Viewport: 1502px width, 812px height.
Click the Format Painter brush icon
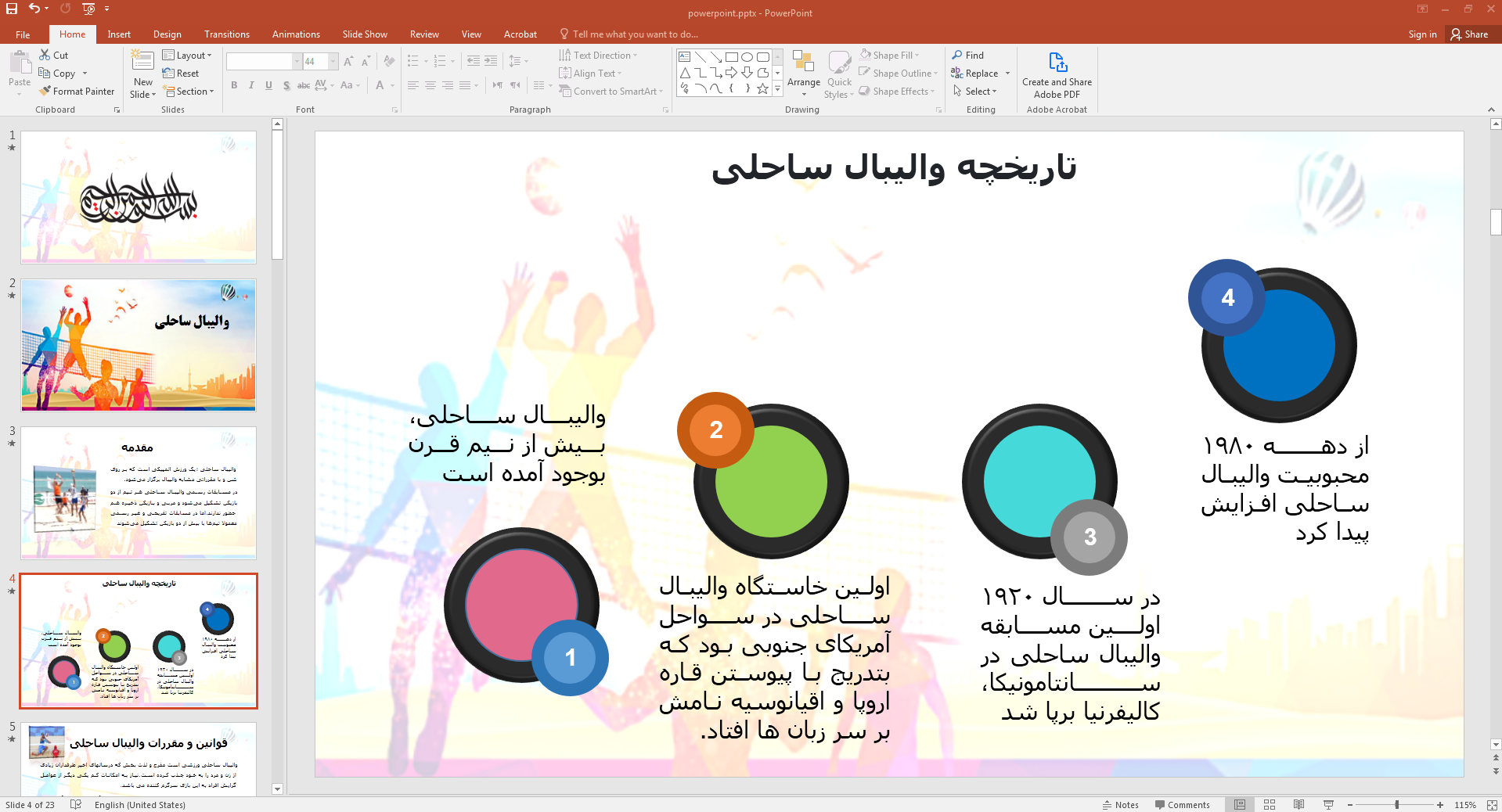tap(45, 92)
